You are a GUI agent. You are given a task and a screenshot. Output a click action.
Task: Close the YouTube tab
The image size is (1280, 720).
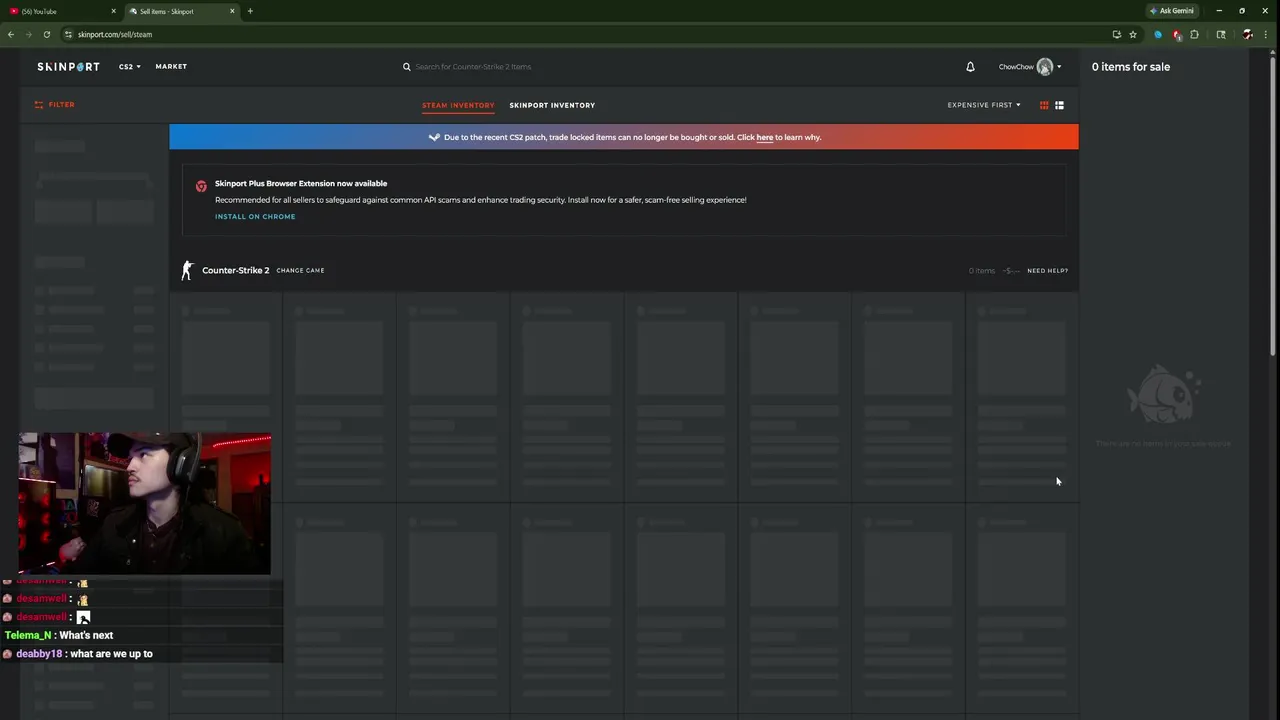click(x=113, y=11)
